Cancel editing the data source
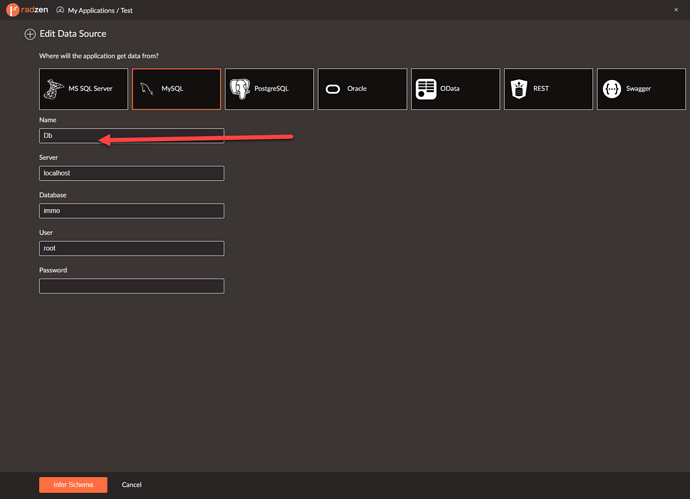Screen dimensions: 690x499 coord(132,485)
